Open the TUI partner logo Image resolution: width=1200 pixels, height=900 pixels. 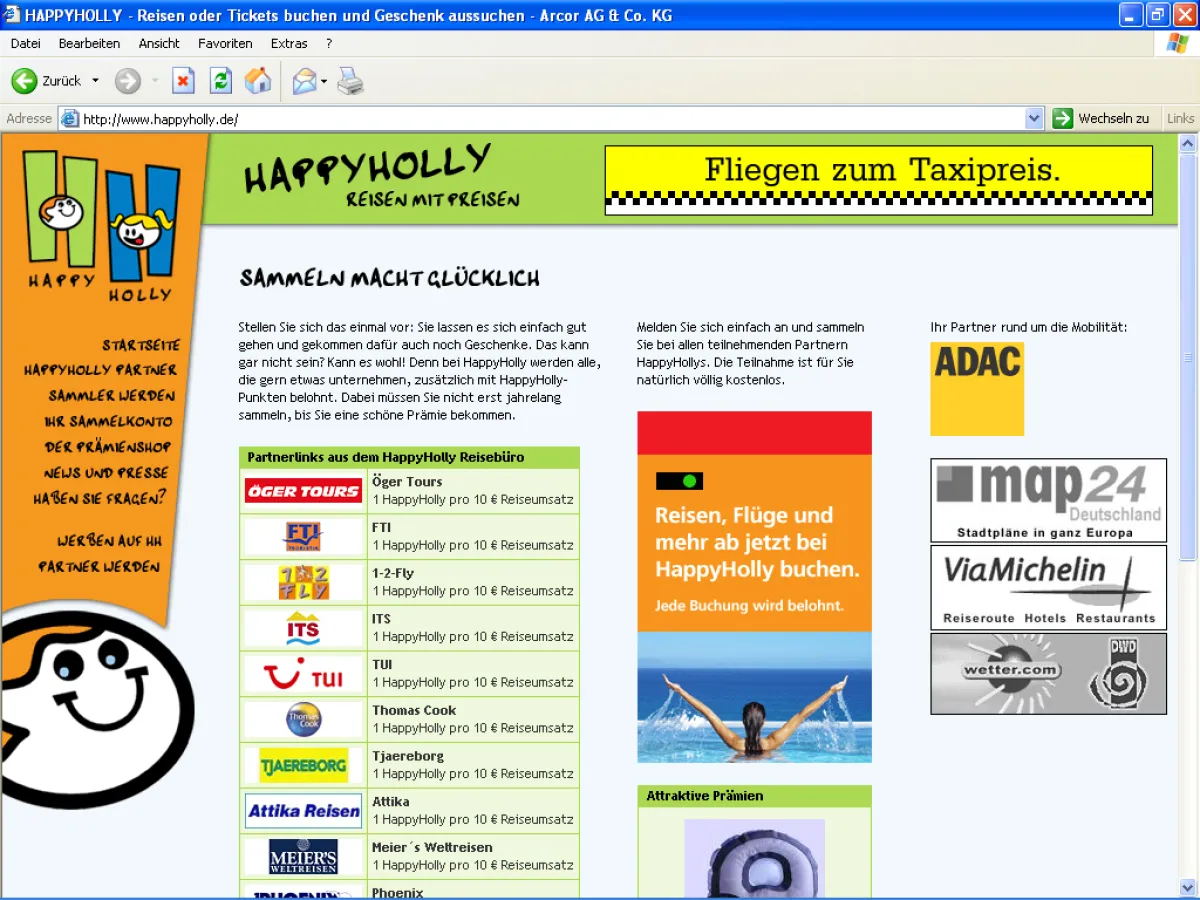304,675
